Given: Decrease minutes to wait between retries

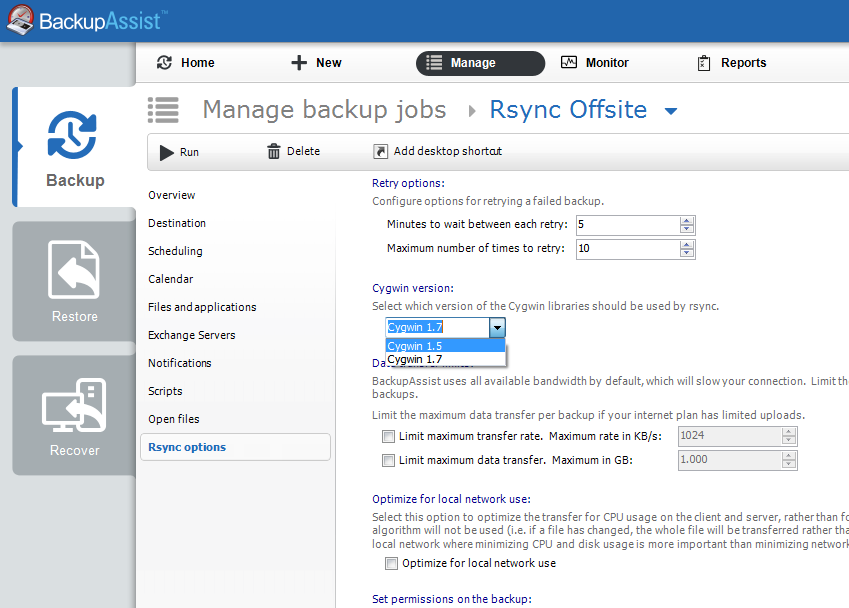Looking at the screenshot, I should point(687,229).
